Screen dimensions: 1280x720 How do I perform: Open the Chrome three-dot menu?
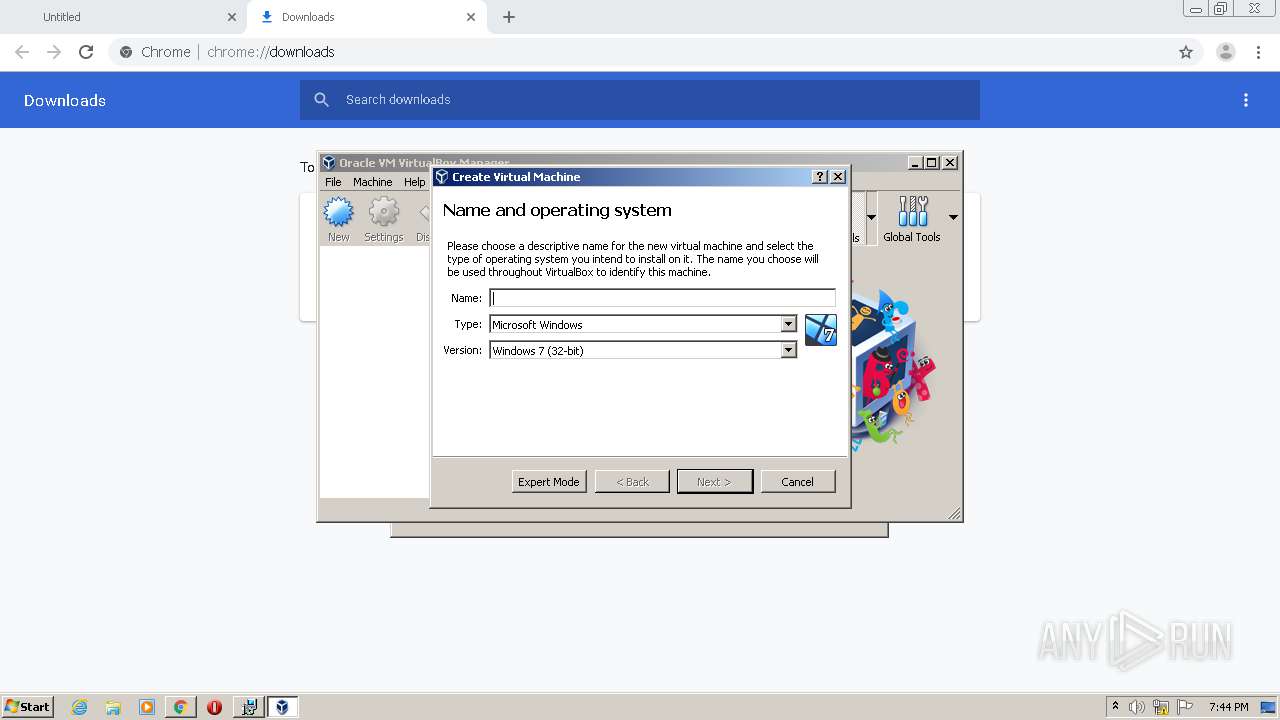pos(1258,52)
